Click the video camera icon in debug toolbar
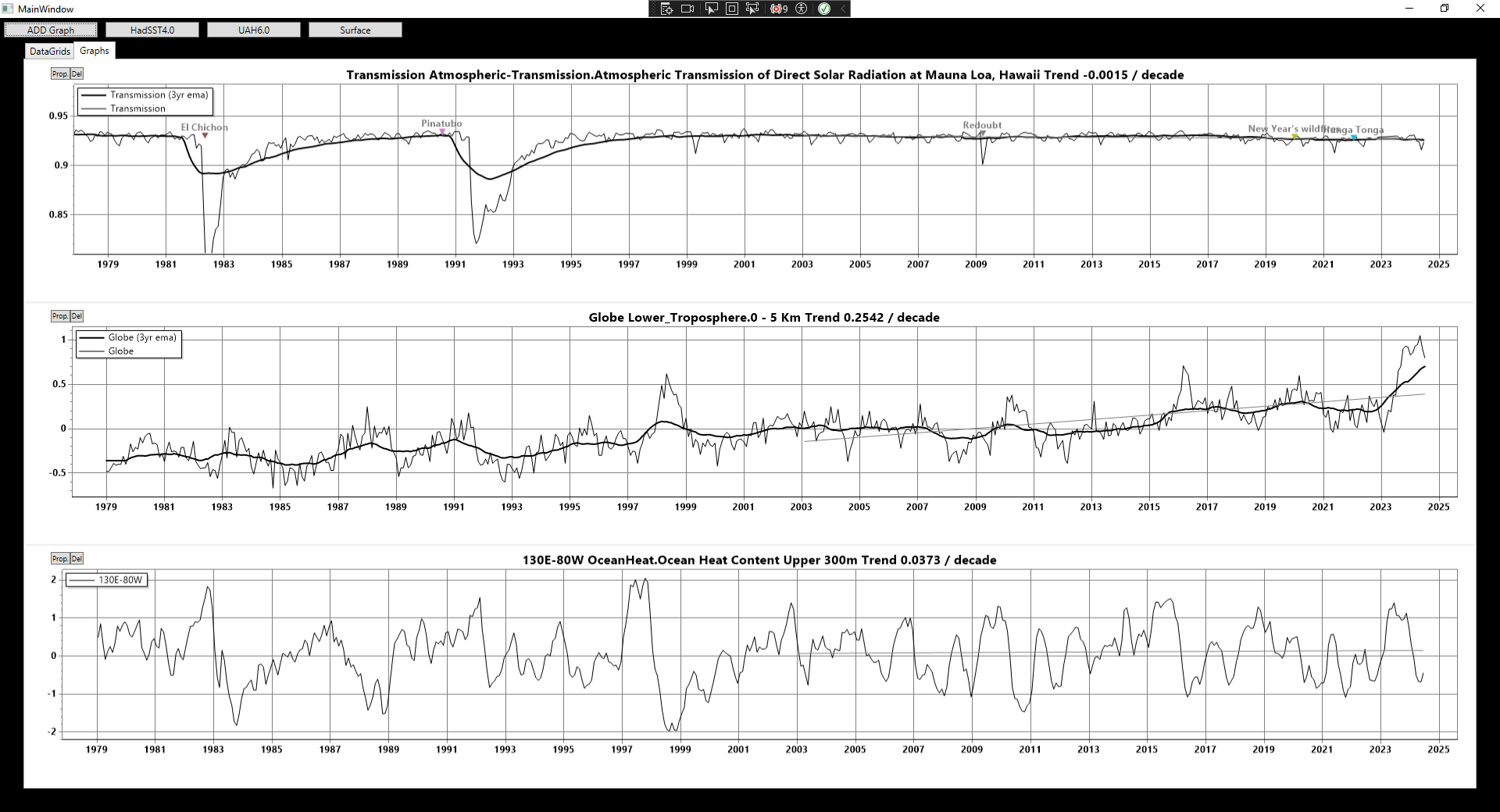Image resolution: width=1500 pixels, height=812 pixels. [x=687, y=9]
